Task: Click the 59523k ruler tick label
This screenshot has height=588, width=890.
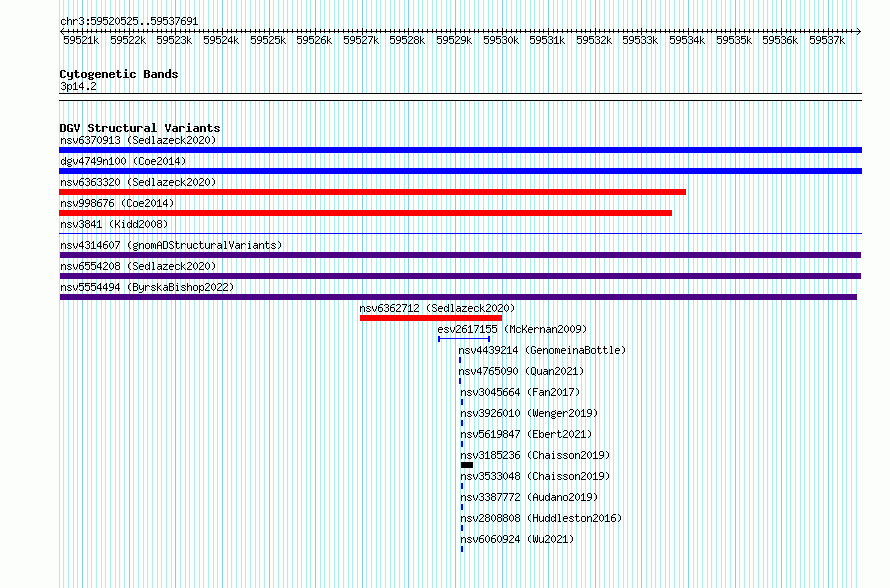Action: 174,40
